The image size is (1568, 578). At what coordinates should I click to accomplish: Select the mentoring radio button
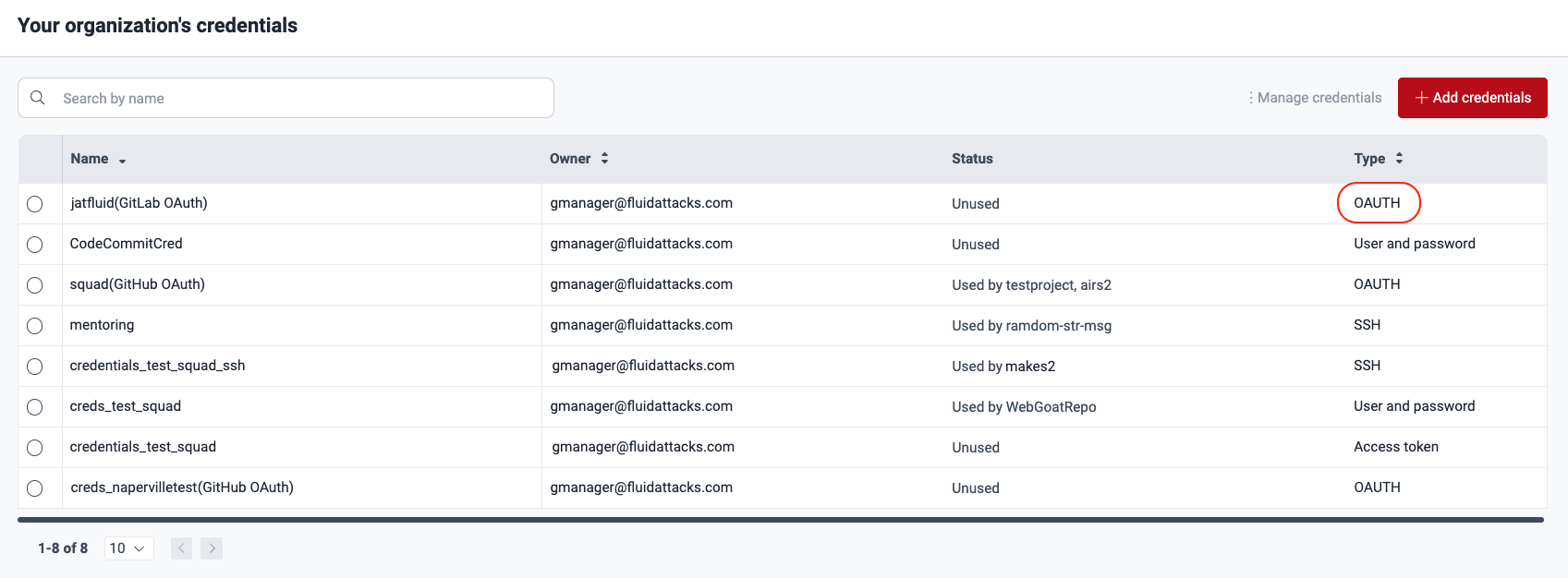click(35, 326)
